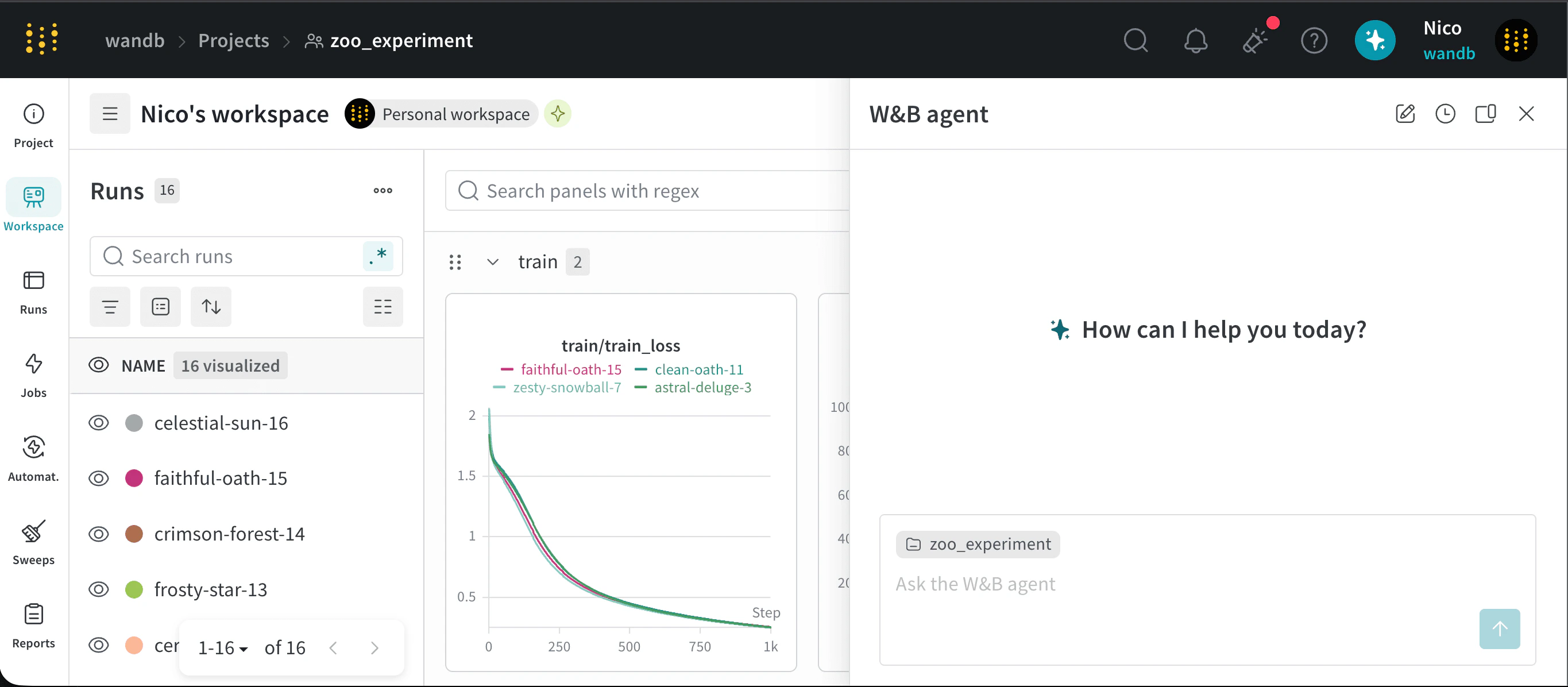Open the what's new party icon
1568x687 pixels.
[1255, 40]
